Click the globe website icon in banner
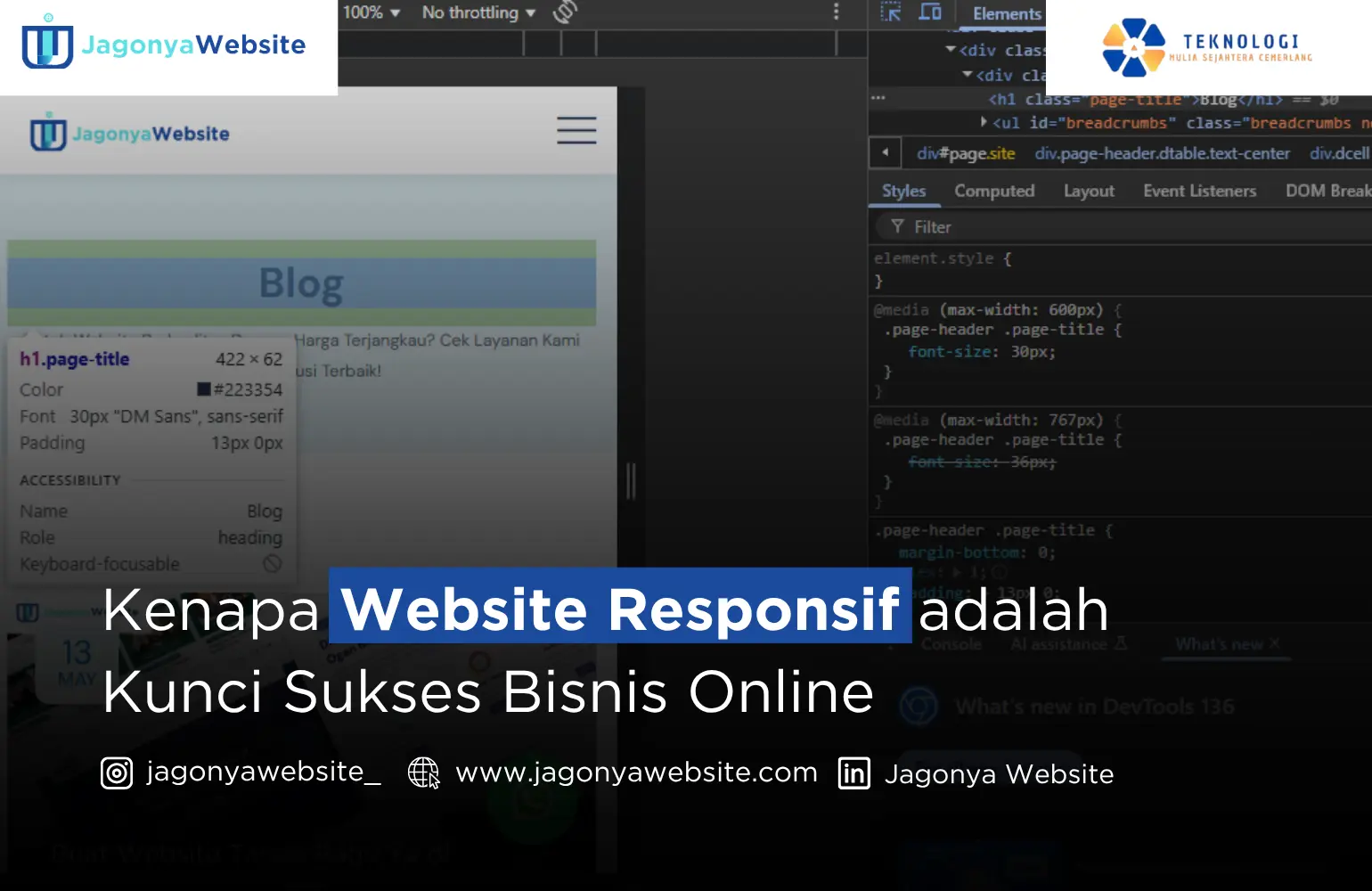The width and height of the screenshot is (1372, 891). click(424, 772)
